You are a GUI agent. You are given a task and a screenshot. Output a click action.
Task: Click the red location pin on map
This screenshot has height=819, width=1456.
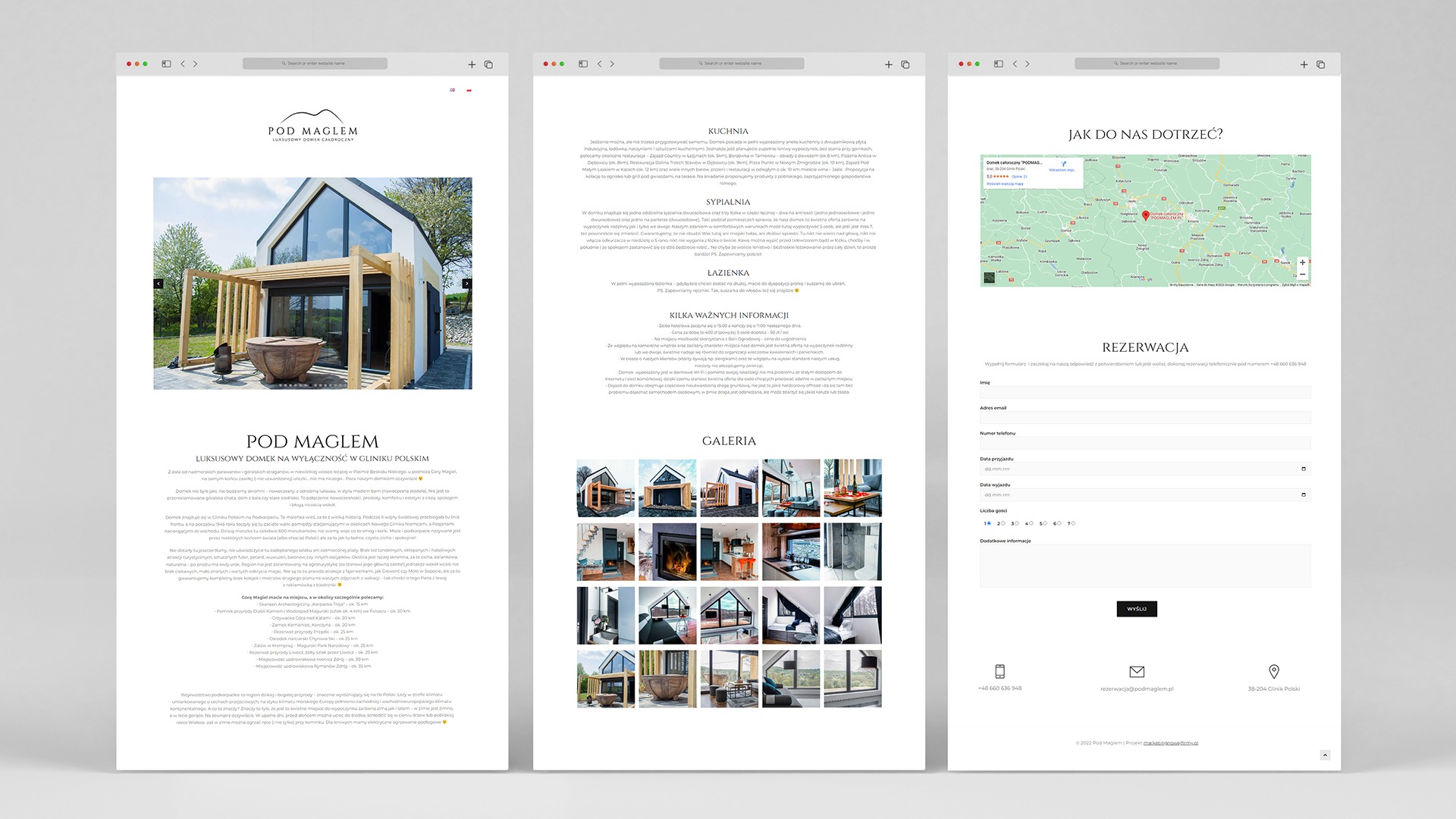pyautogui.click(x=1146, y=215)
